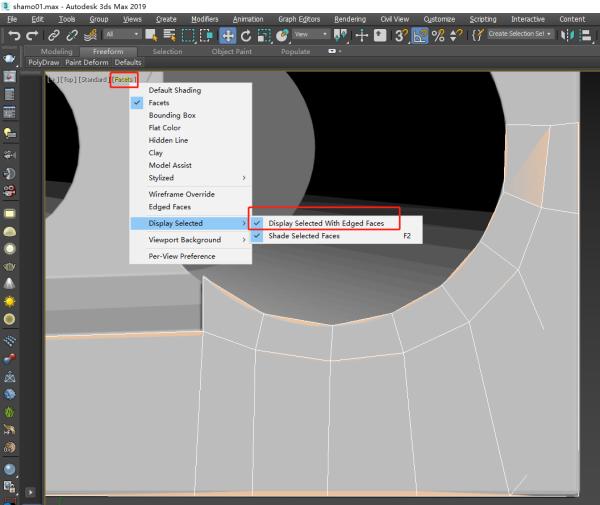600x505 pixels.
Task: Click the Use Pivot Point Center icon
Action: pyautogui.click(x=340, y=36)
